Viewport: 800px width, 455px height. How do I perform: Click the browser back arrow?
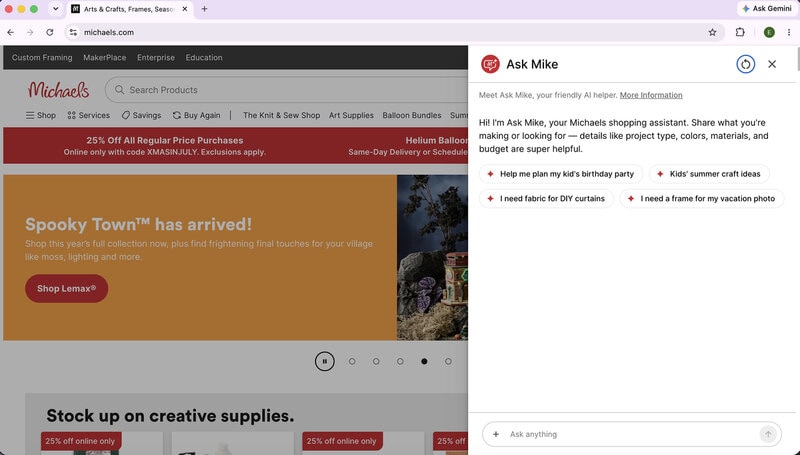pos(11,32)
